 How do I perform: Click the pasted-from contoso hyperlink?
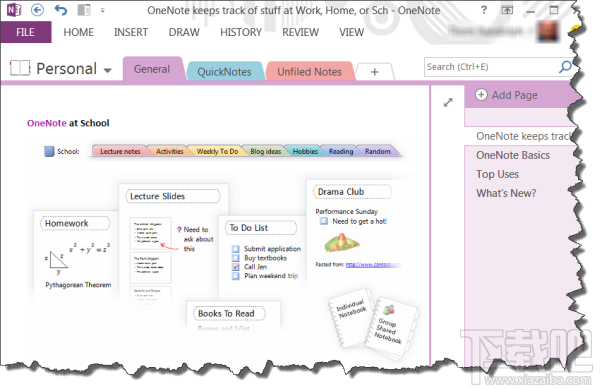tap(372, 264)
